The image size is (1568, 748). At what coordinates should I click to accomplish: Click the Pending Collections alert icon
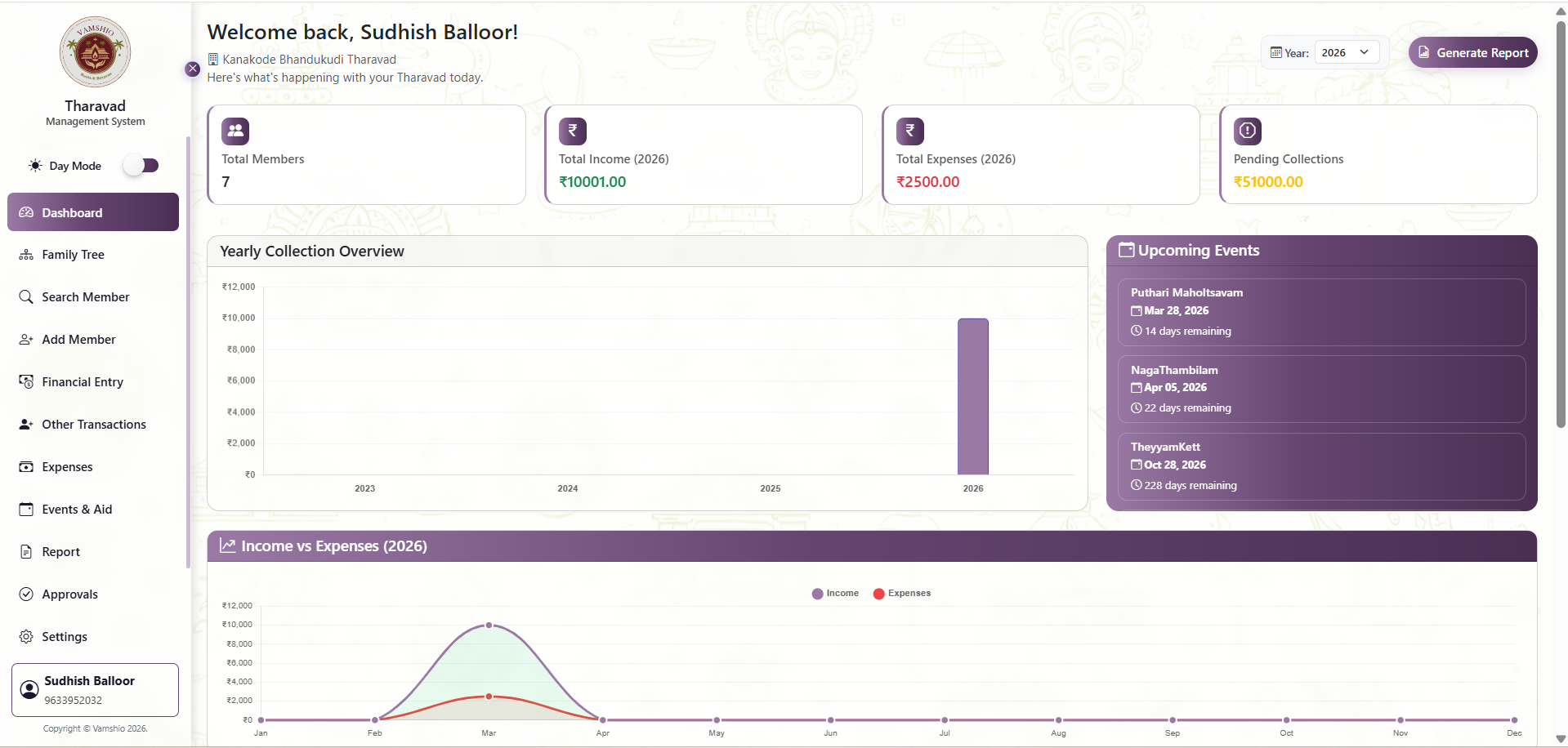[x=1247, y=131]
